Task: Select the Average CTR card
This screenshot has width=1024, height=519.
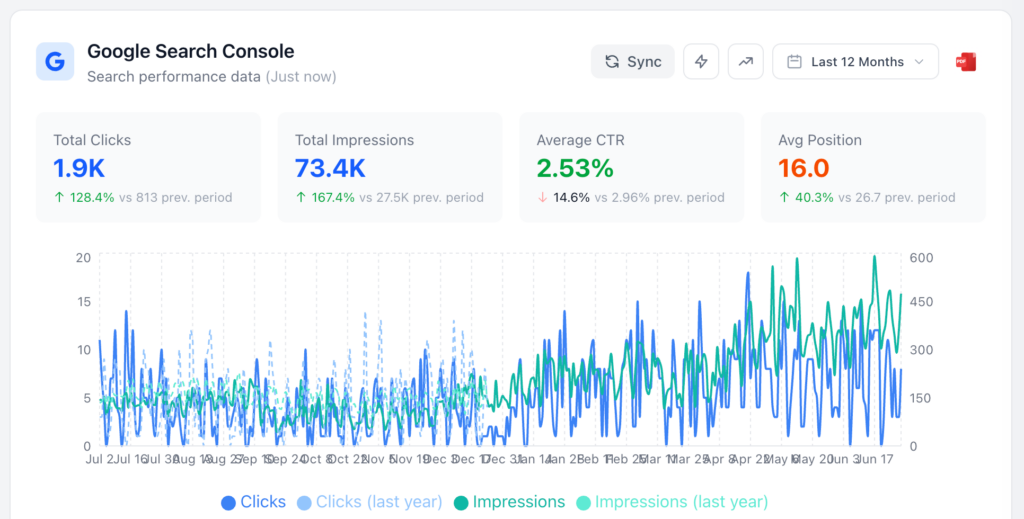Action: pyautogui.click(x=632, y=167)
